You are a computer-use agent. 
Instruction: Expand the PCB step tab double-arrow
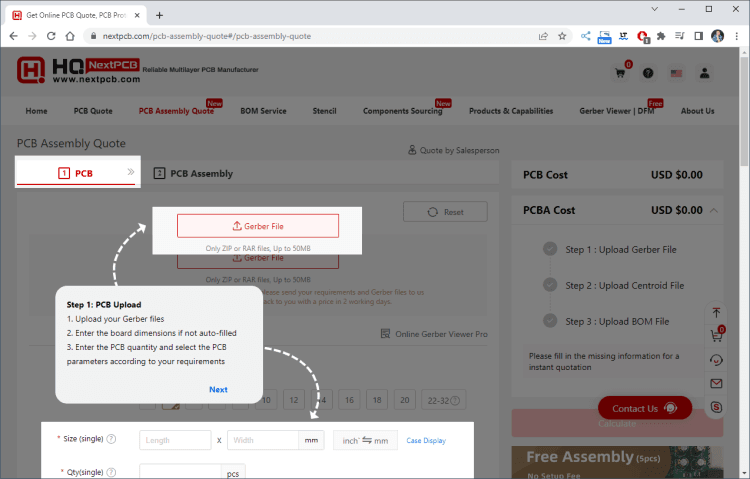pyautogui.click(x=130, y=173)
